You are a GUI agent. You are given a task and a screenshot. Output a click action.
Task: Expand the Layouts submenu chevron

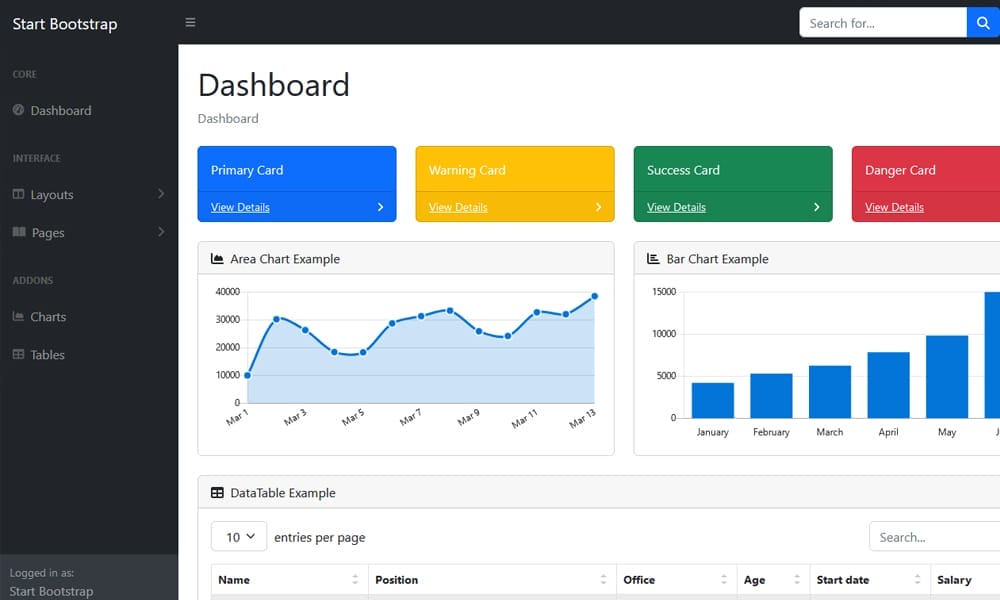click(x=161, y=194)
